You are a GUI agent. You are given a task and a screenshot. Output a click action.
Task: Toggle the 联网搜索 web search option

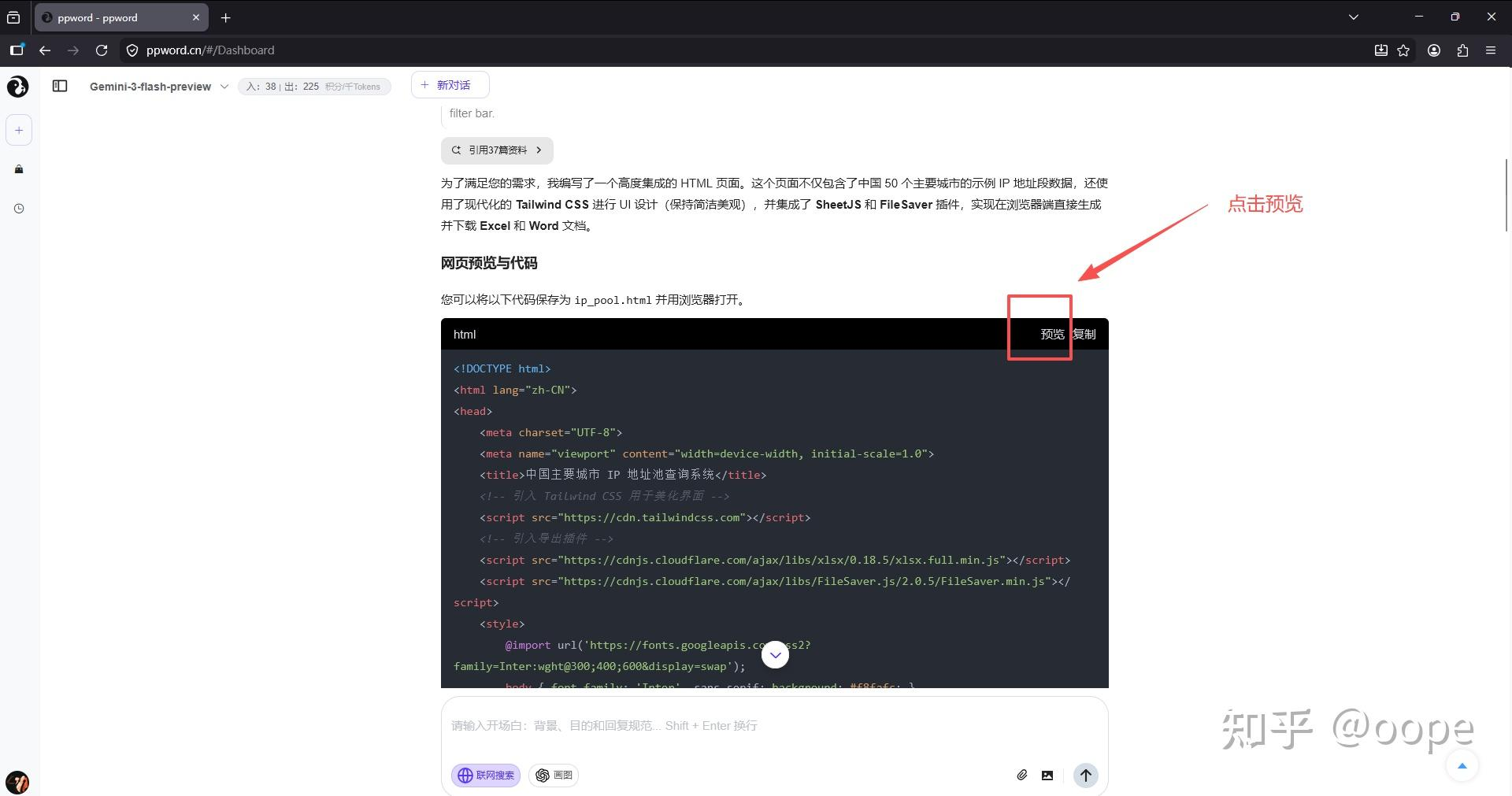(486, 776)
